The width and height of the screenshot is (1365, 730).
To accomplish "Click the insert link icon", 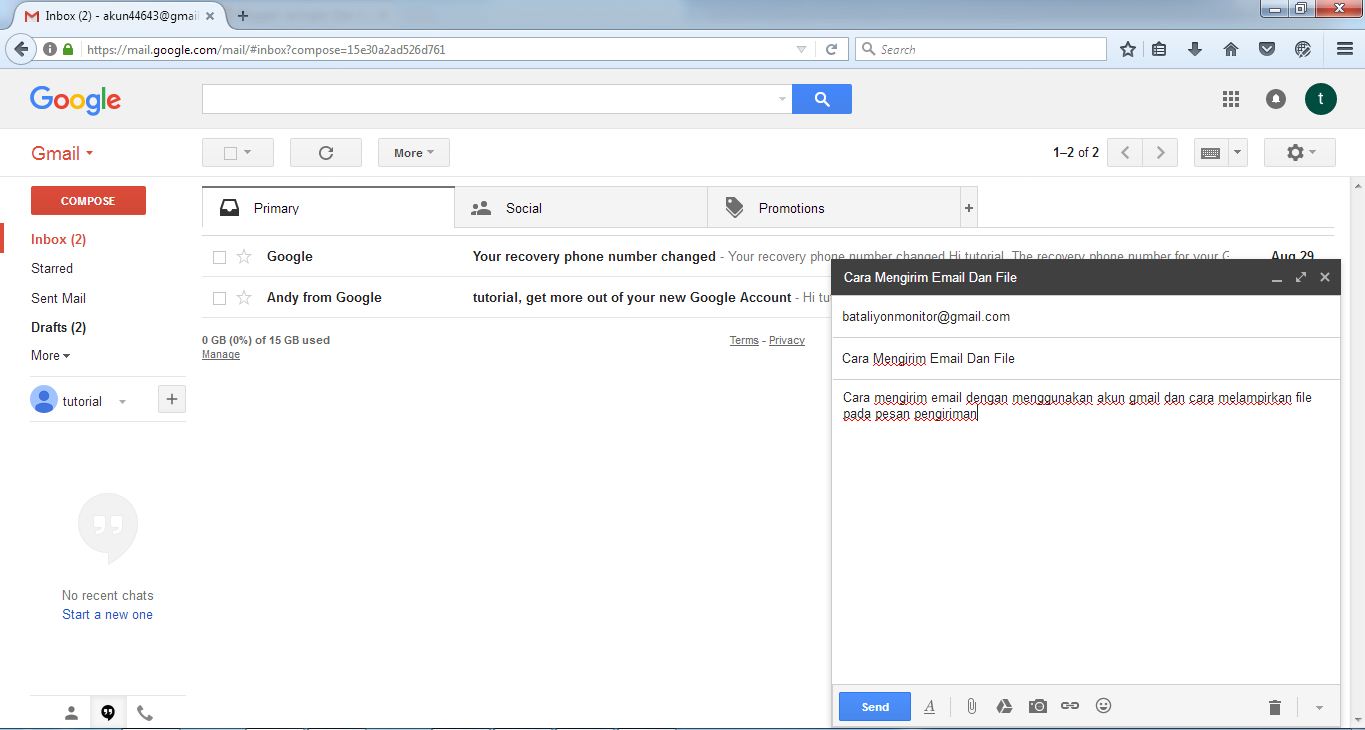I will tap(1070, 706).
